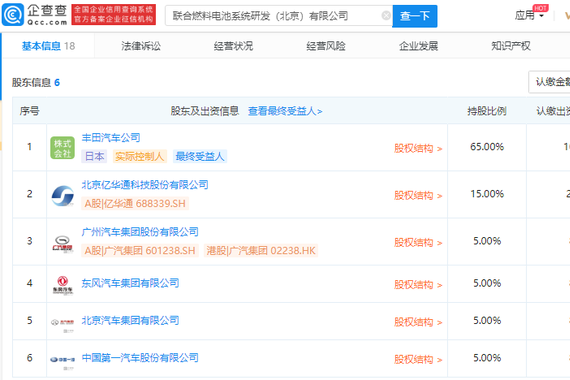
Task: Open 北京亿华通科技股份有限公司 link
Action: click(x=145, y=185)
